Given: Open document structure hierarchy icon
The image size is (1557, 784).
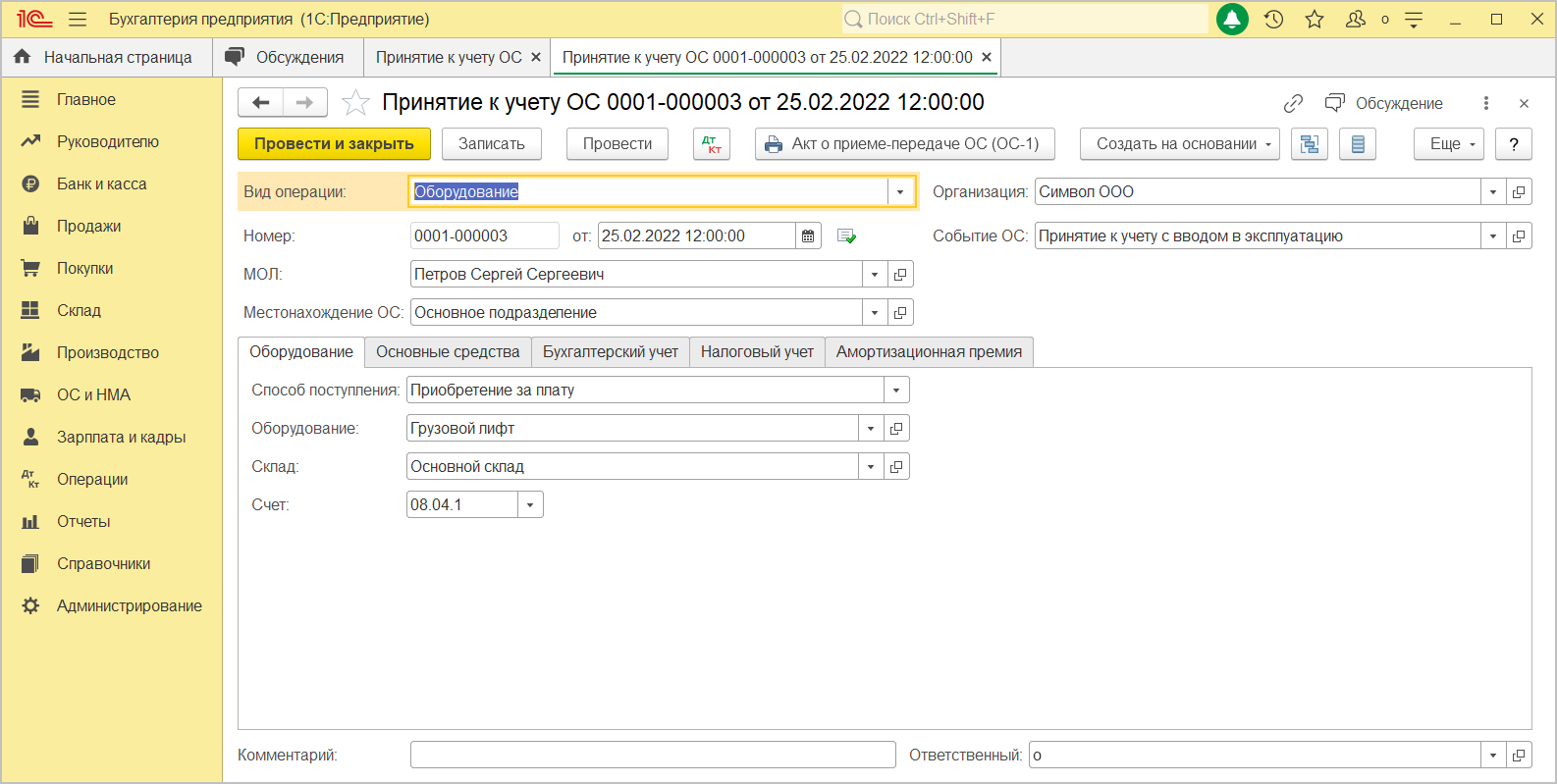Looking at the screenshot, I should click(x=1310, y=144).
